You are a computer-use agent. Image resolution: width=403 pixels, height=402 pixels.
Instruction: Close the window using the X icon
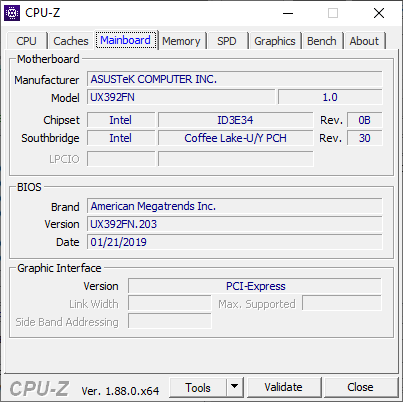coord(379,13)
